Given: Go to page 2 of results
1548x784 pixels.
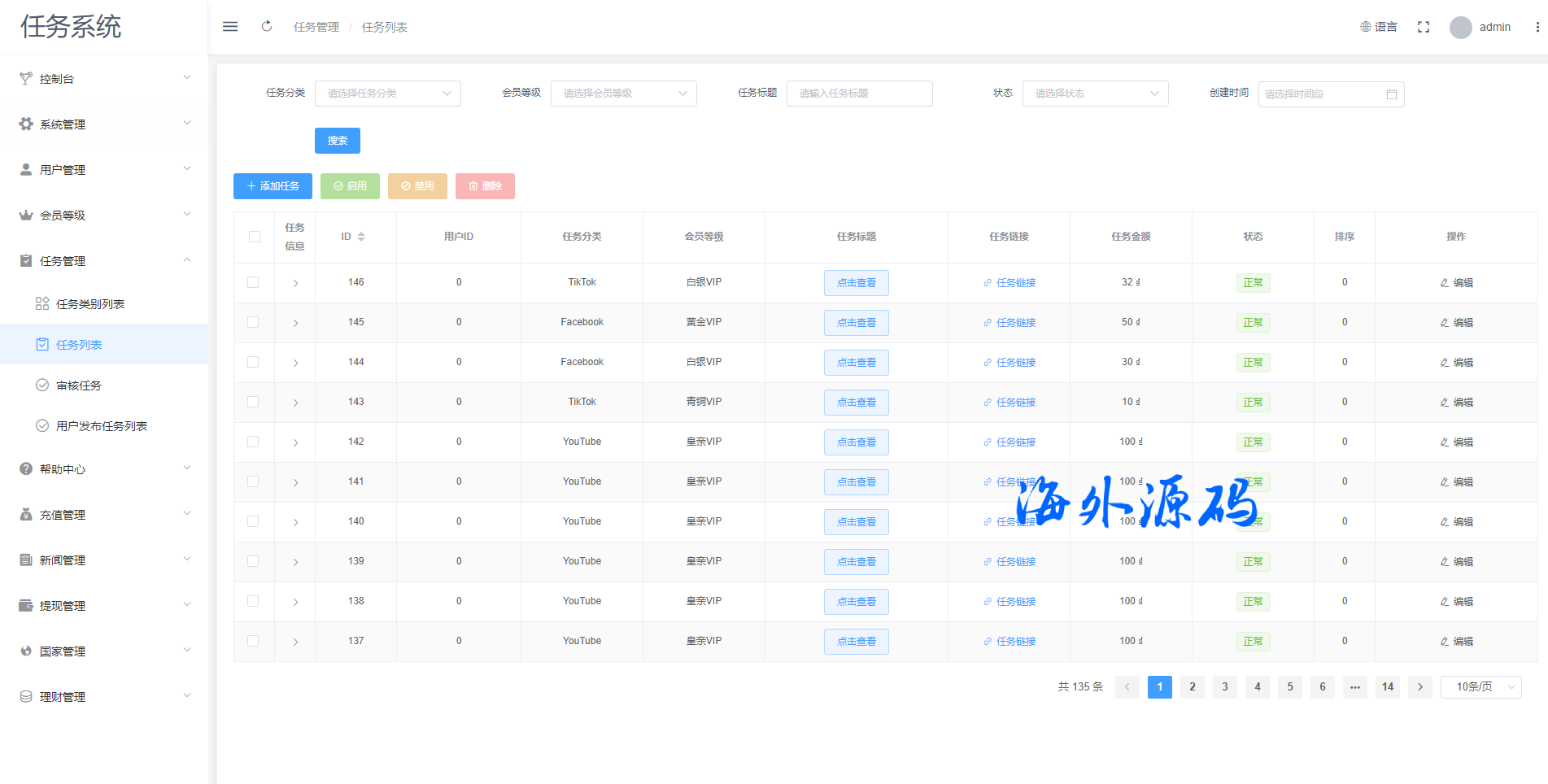Looking at the screenshot, I should 1193,687.
